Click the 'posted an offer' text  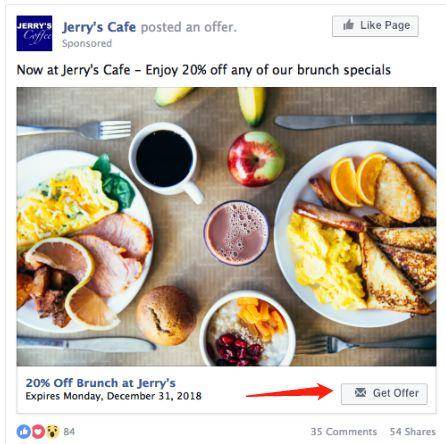coord(189,27)
